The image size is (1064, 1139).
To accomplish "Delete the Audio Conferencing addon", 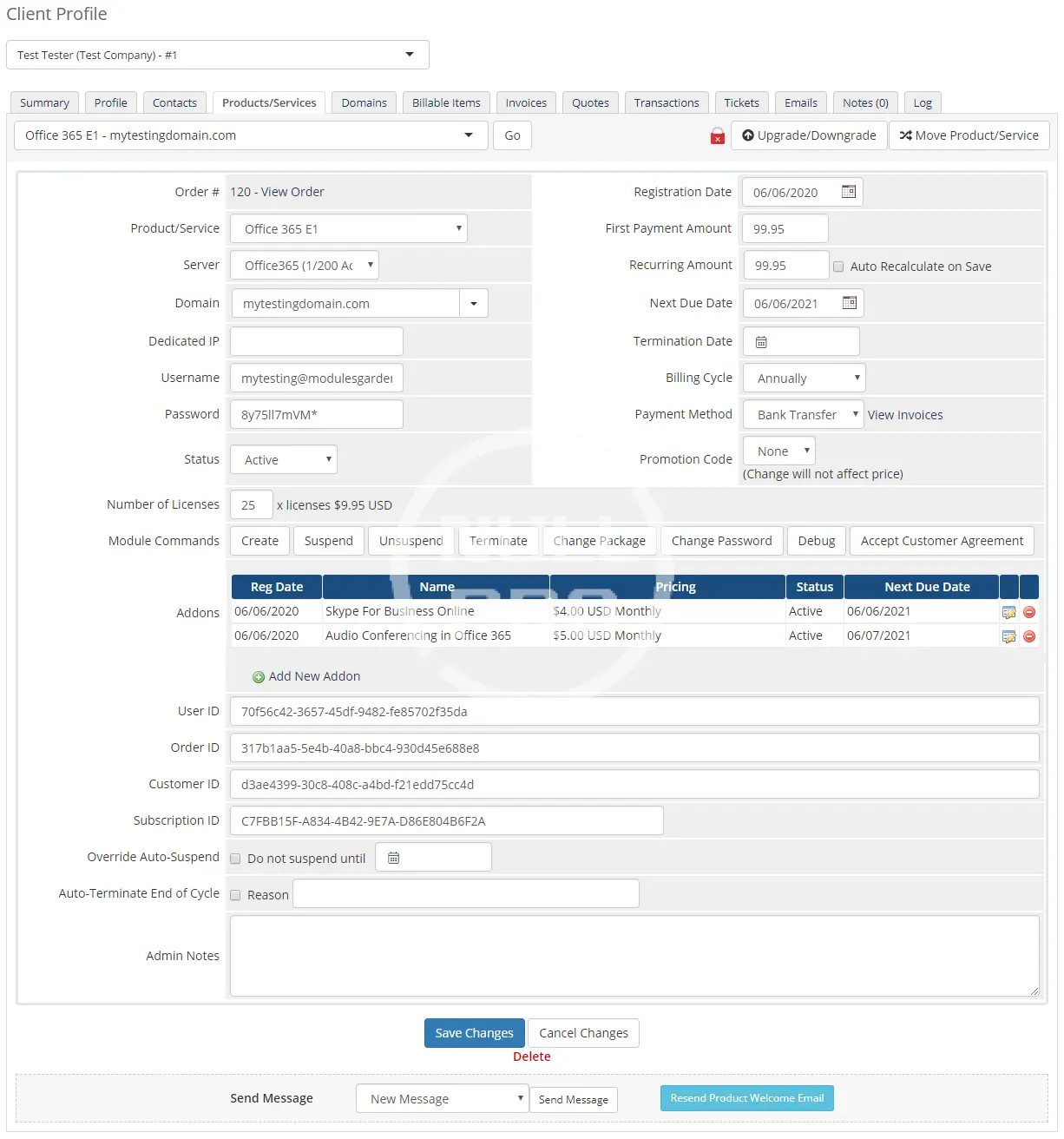I will point(1029,636).
